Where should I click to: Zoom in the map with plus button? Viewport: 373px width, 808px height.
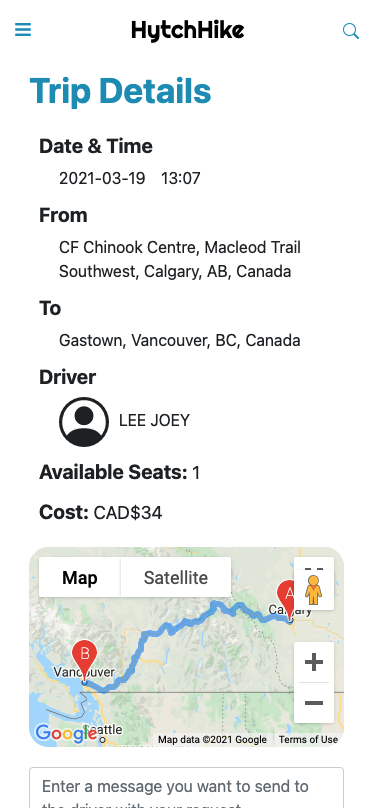[314, 662]
